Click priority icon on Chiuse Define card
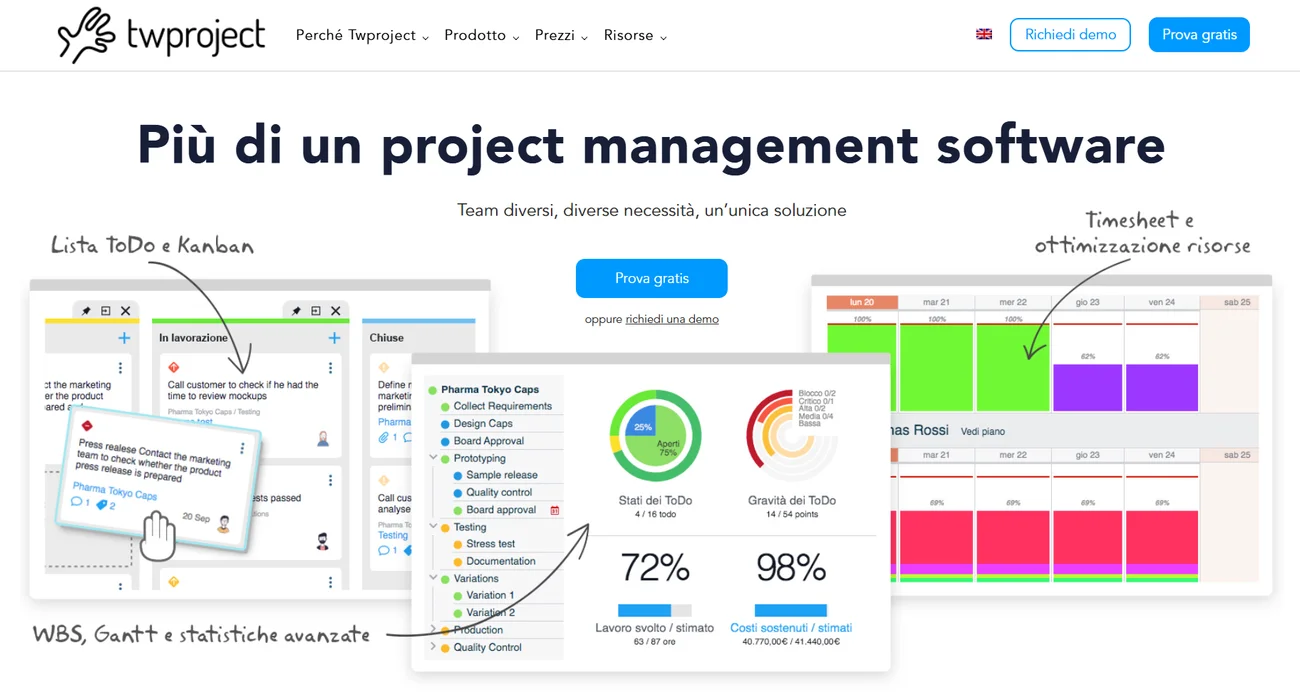 pyautogui.click(x=384, y=368)
